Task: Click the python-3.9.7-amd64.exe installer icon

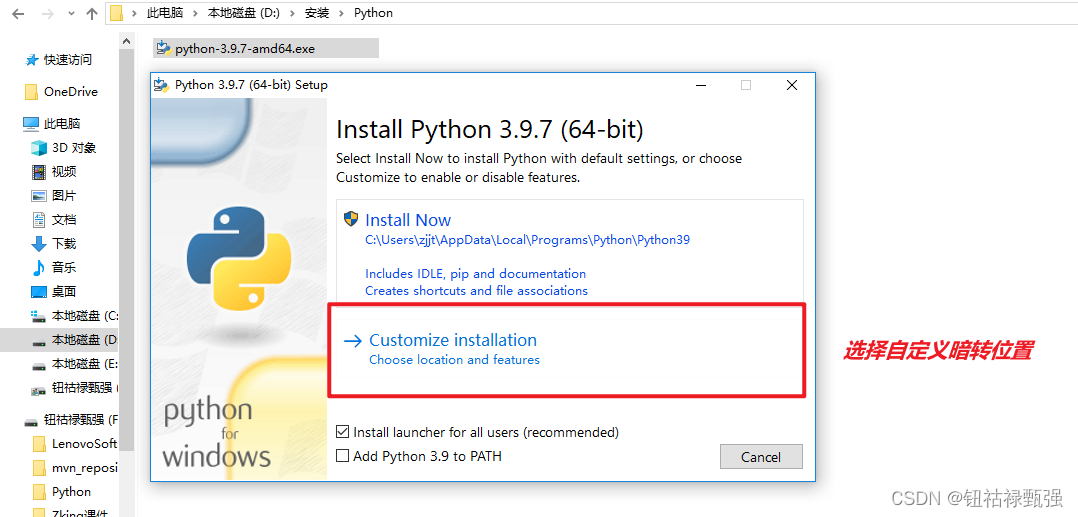Action: [x=163, y=47]
